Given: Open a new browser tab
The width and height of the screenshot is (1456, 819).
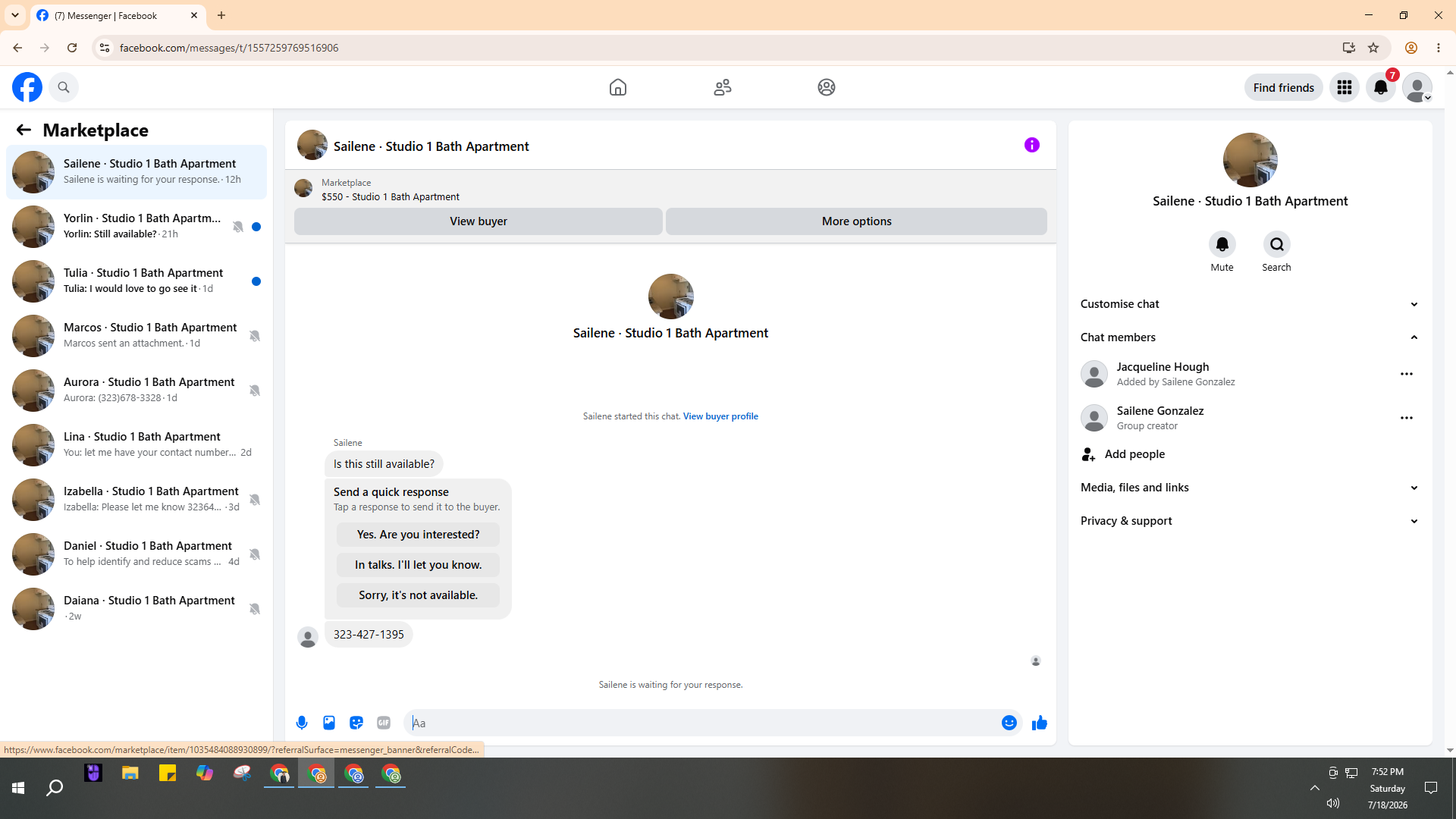Looking at the screenshot, I should 221,15.
